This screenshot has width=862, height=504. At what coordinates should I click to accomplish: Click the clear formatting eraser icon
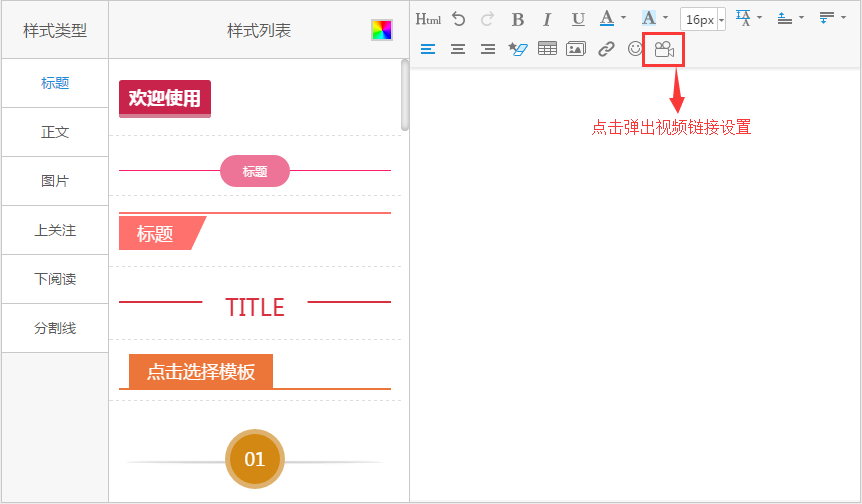(517, 48)
